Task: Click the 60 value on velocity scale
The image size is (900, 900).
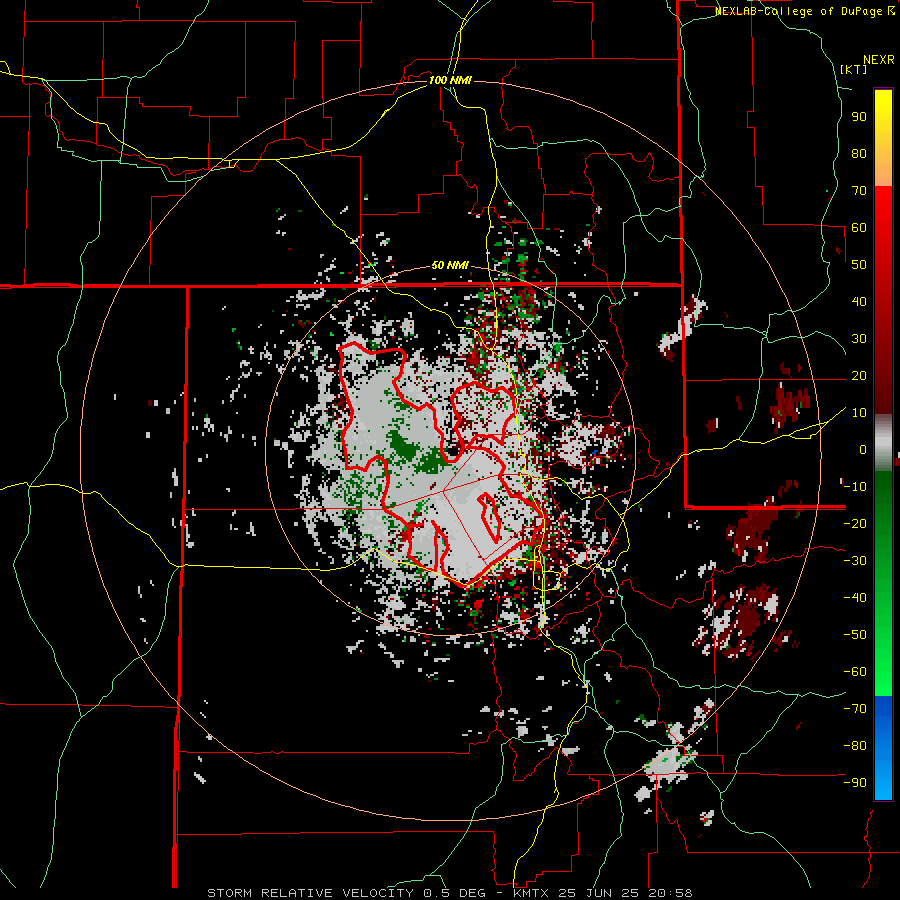Action: (859, 228)
